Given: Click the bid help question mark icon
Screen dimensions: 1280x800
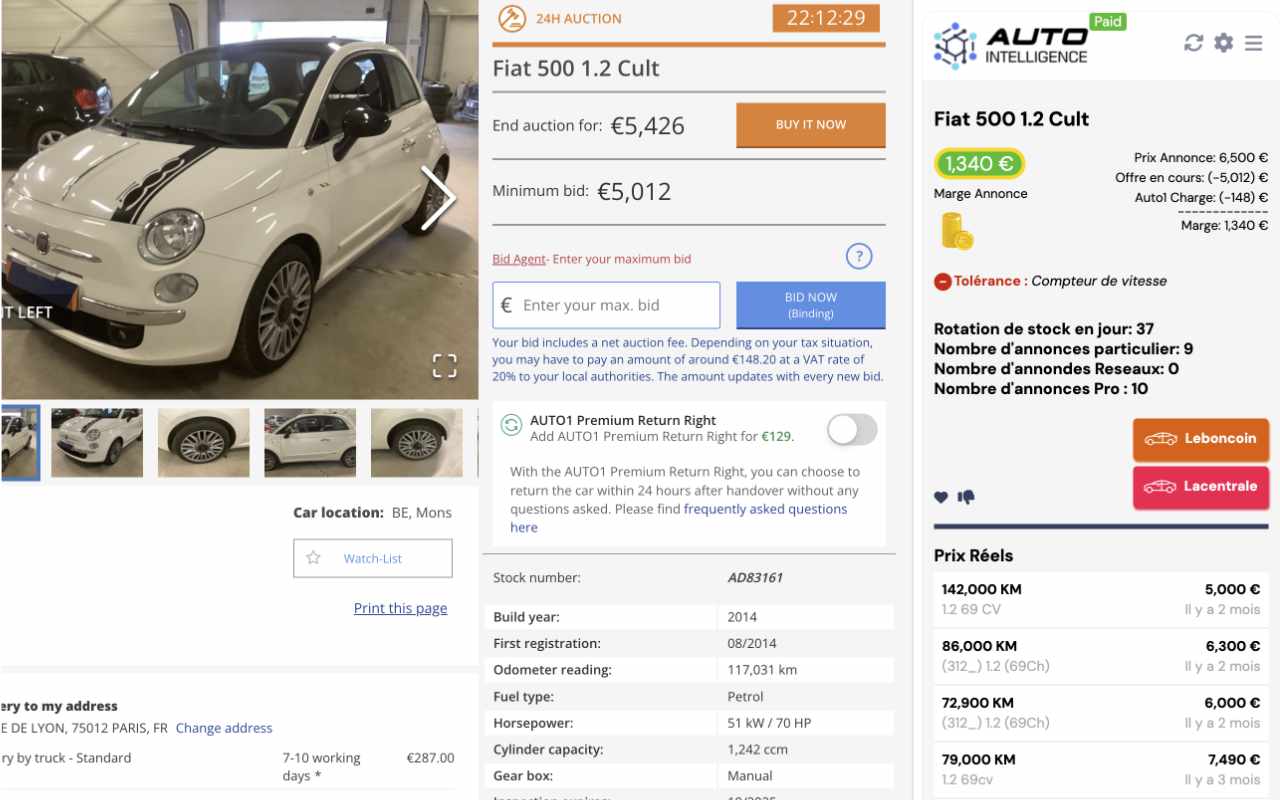Looking at the screenshot, I should [x=859, y=256].
